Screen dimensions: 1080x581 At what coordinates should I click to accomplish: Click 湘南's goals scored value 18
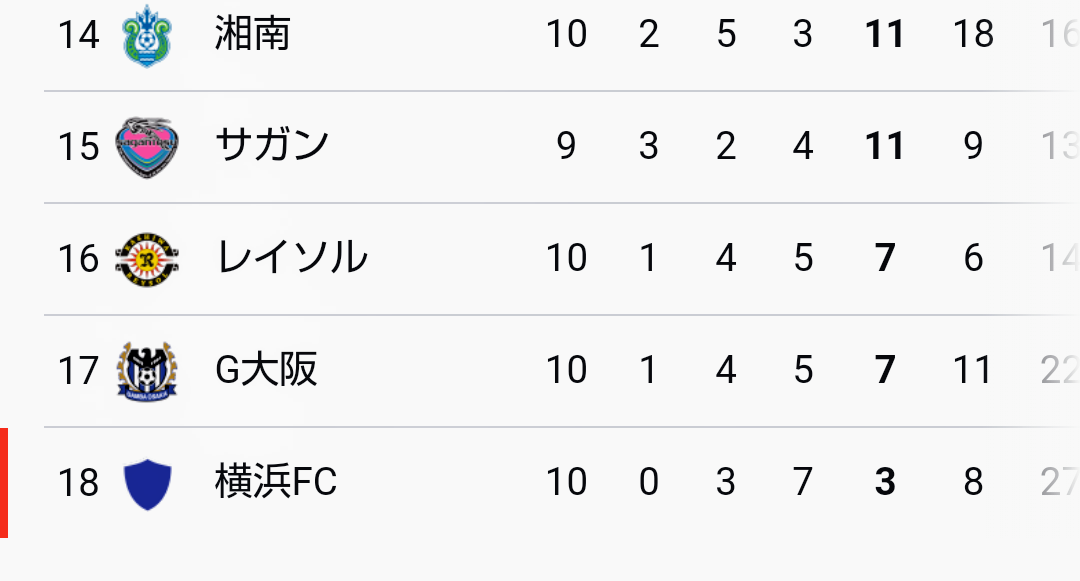point(972,35)
